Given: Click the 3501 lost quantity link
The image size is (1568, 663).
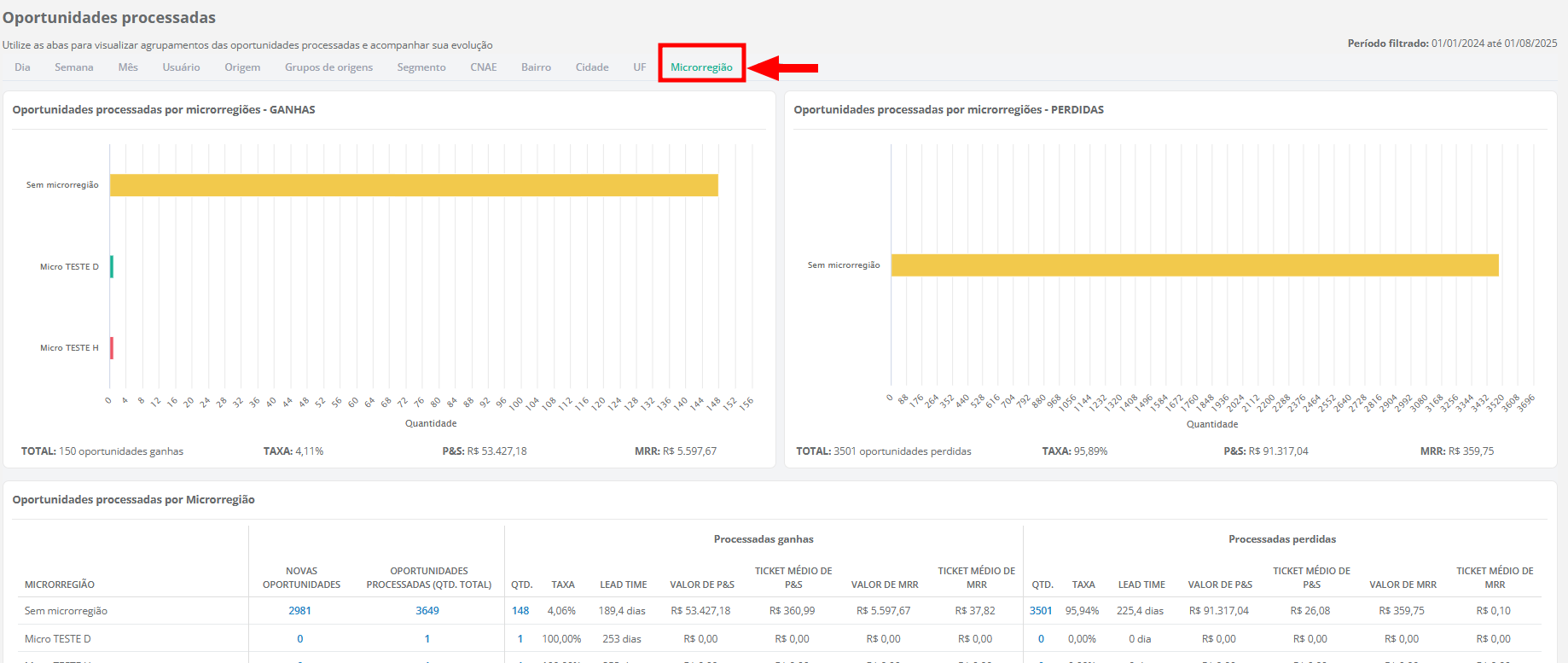Looking at the screenshot, I should point(1041,611).
